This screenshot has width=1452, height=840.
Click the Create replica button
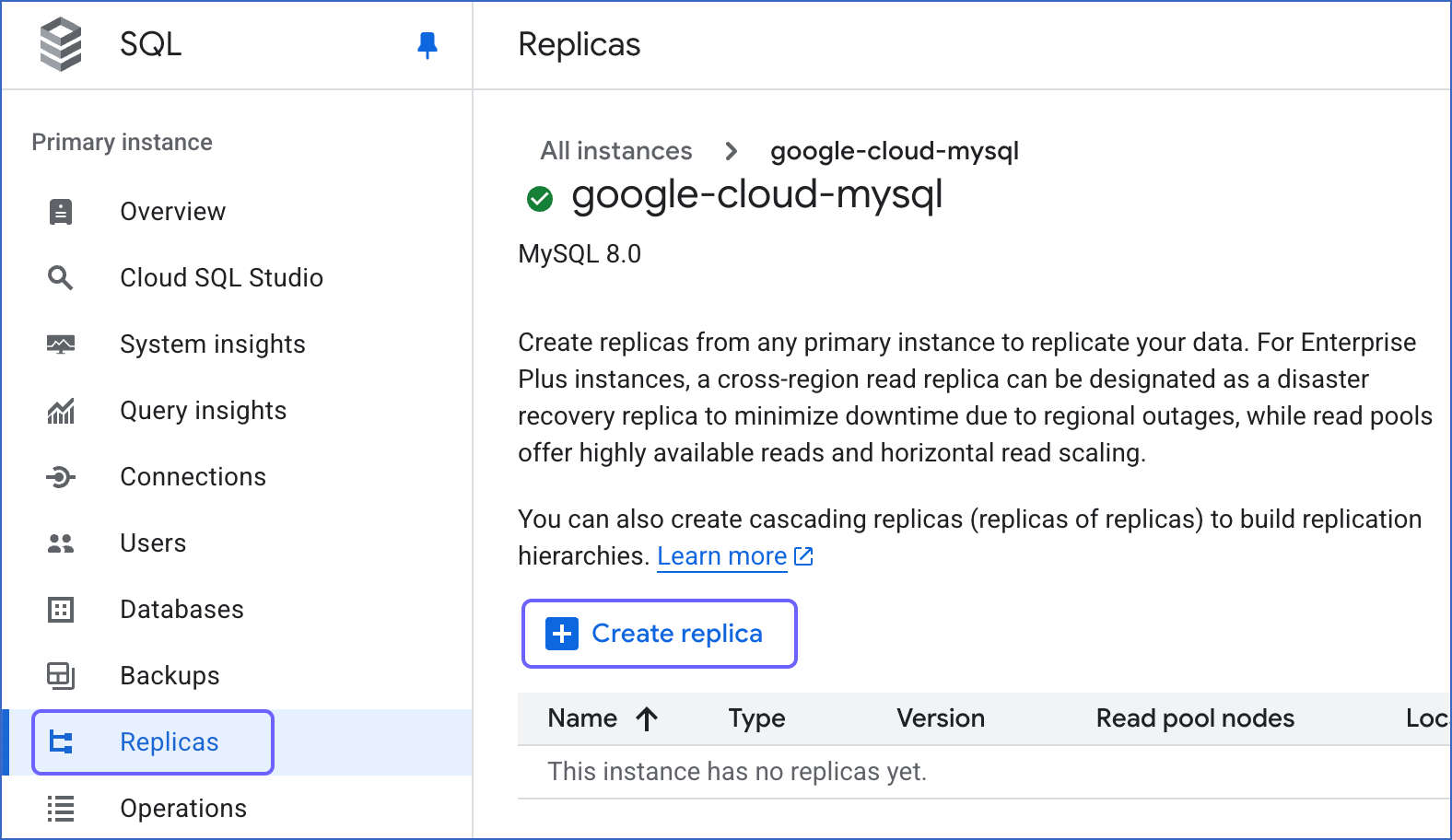660,634
